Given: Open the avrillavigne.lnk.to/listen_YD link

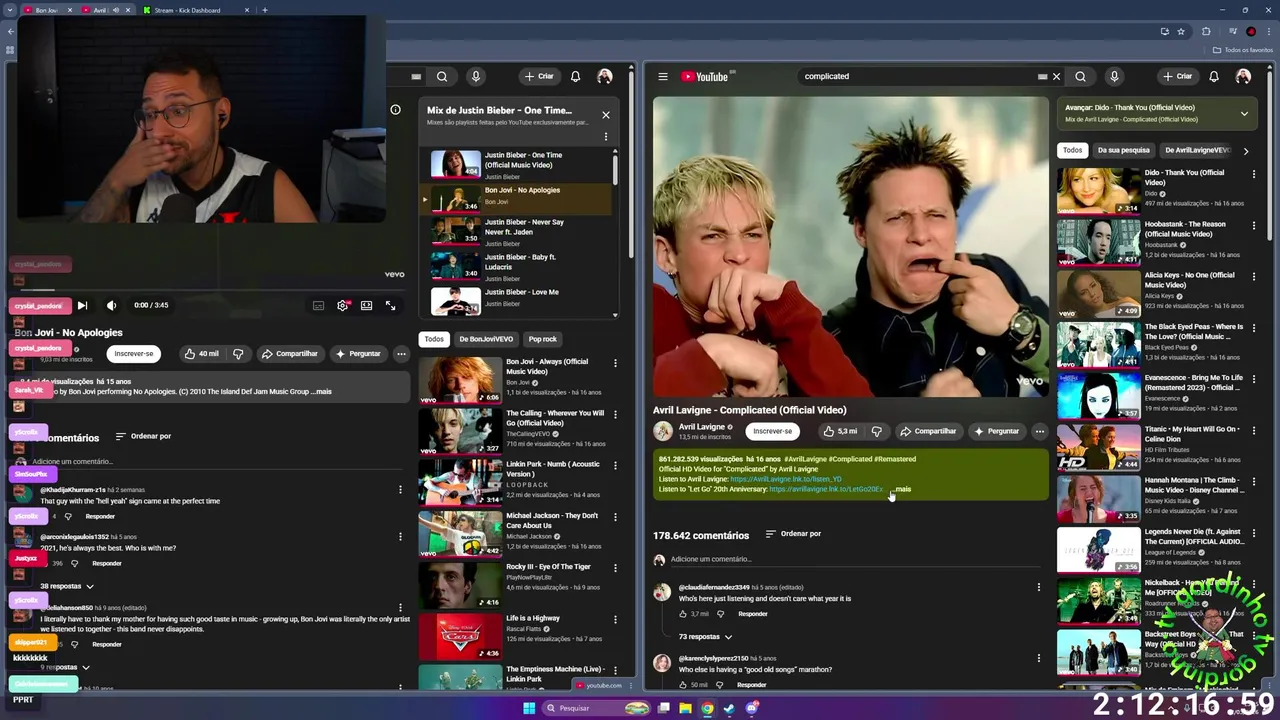Looking at the screenshot, I should pos(786,479).
